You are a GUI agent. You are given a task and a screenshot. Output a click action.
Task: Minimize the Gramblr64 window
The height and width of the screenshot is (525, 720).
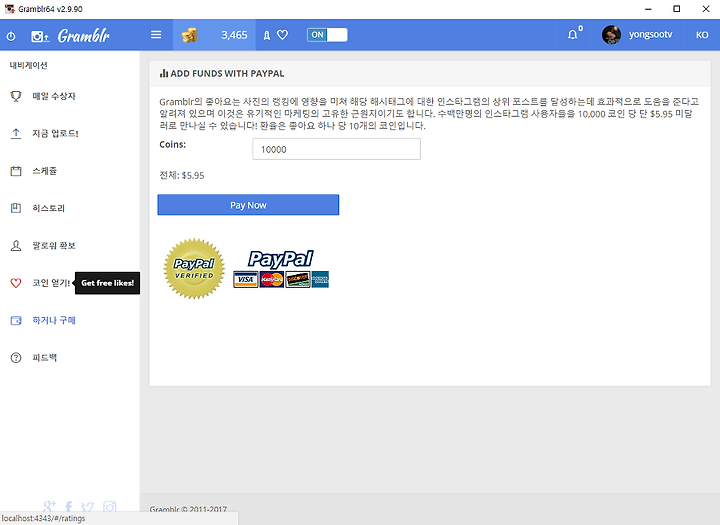click(x=648, y=9)
